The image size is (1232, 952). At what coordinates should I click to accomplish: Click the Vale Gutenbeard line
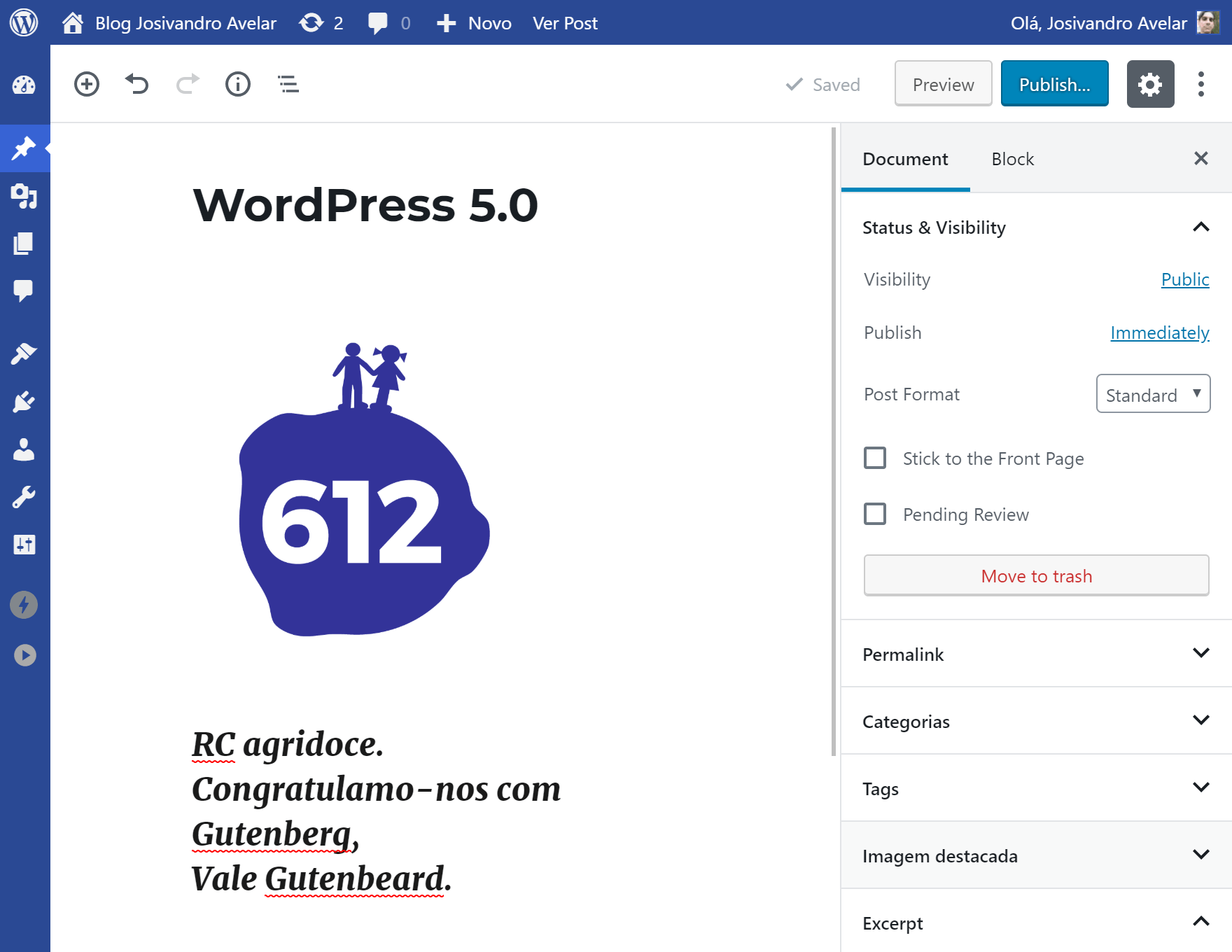[322, 878]
